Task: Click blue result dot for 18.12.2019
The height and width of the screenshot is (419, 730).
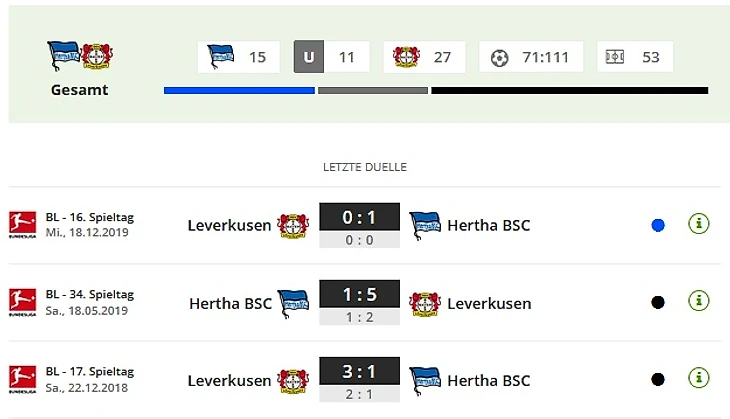Action: [x=658, y=225]
